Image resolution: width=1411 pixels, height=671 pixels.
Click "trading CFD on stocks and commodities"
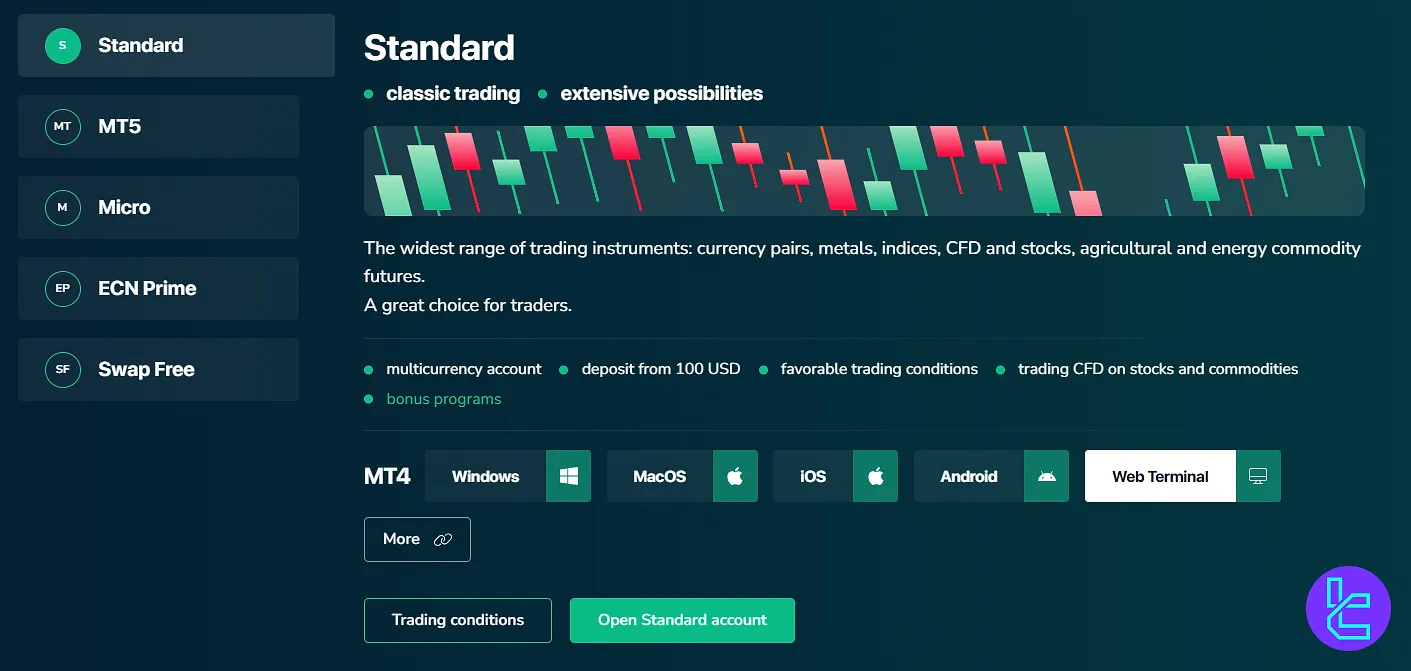point(1158,369)
